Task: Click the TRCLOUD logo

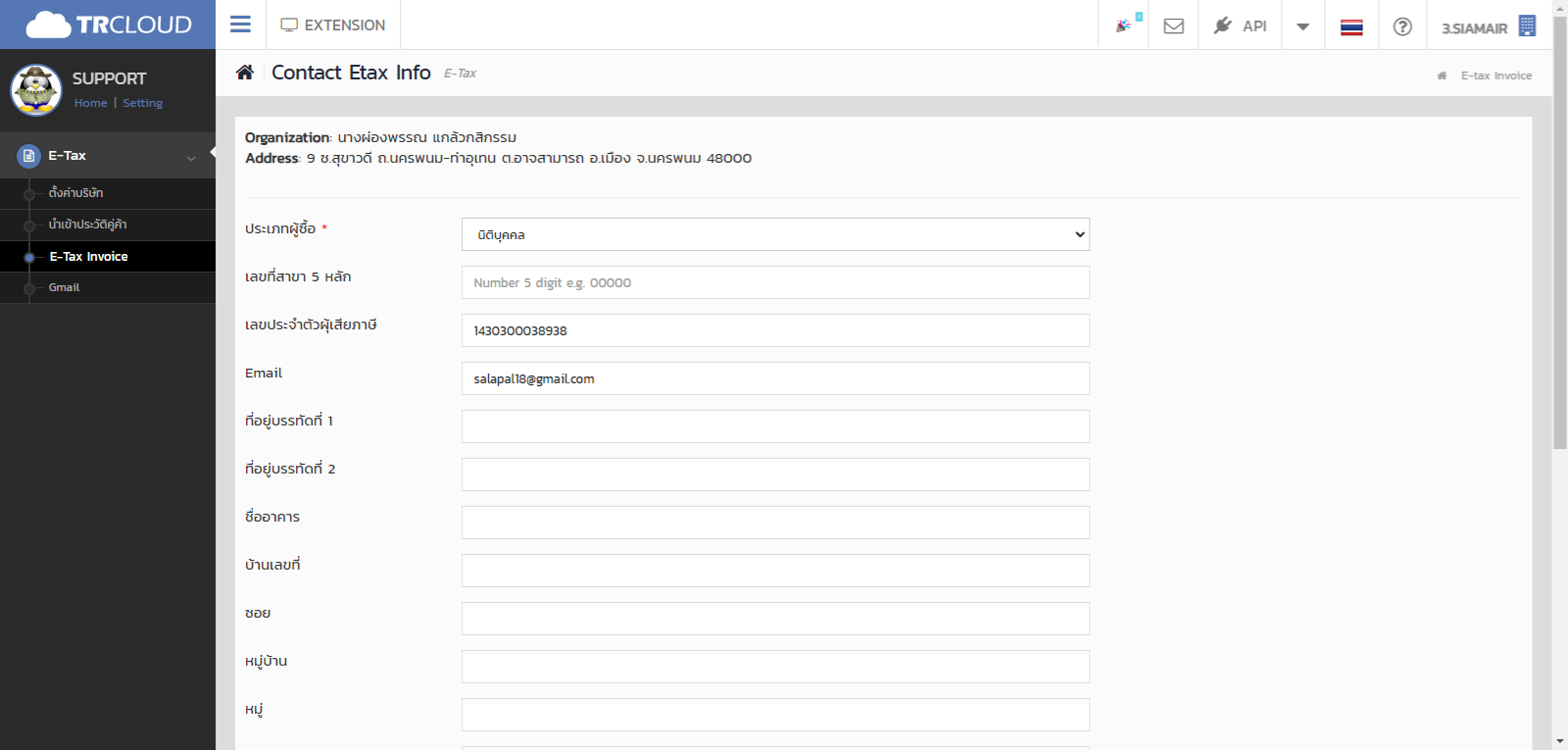Action: (x=109, y=25)
